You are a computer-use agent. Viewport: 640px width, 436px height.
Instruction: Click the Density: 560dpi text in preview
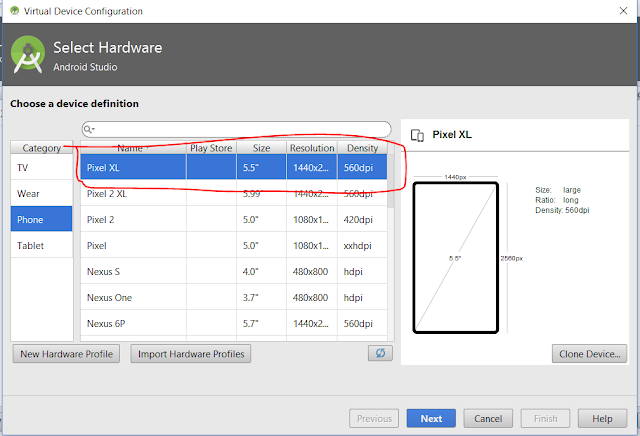coord(562,210)
